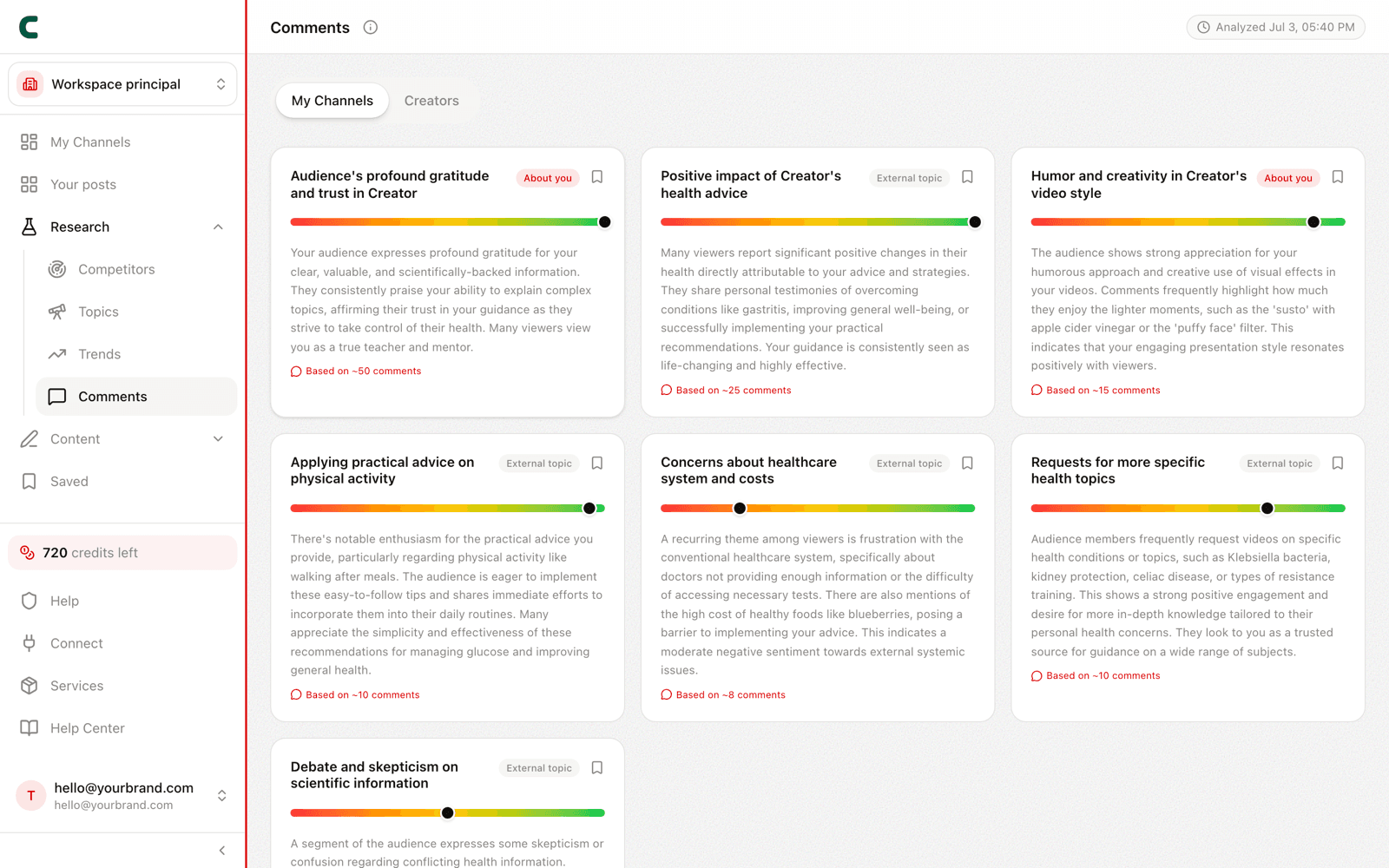Open the Workspace principal dropdown
This screenshot has width=1389, height=868.
click(x=122, y=84)
